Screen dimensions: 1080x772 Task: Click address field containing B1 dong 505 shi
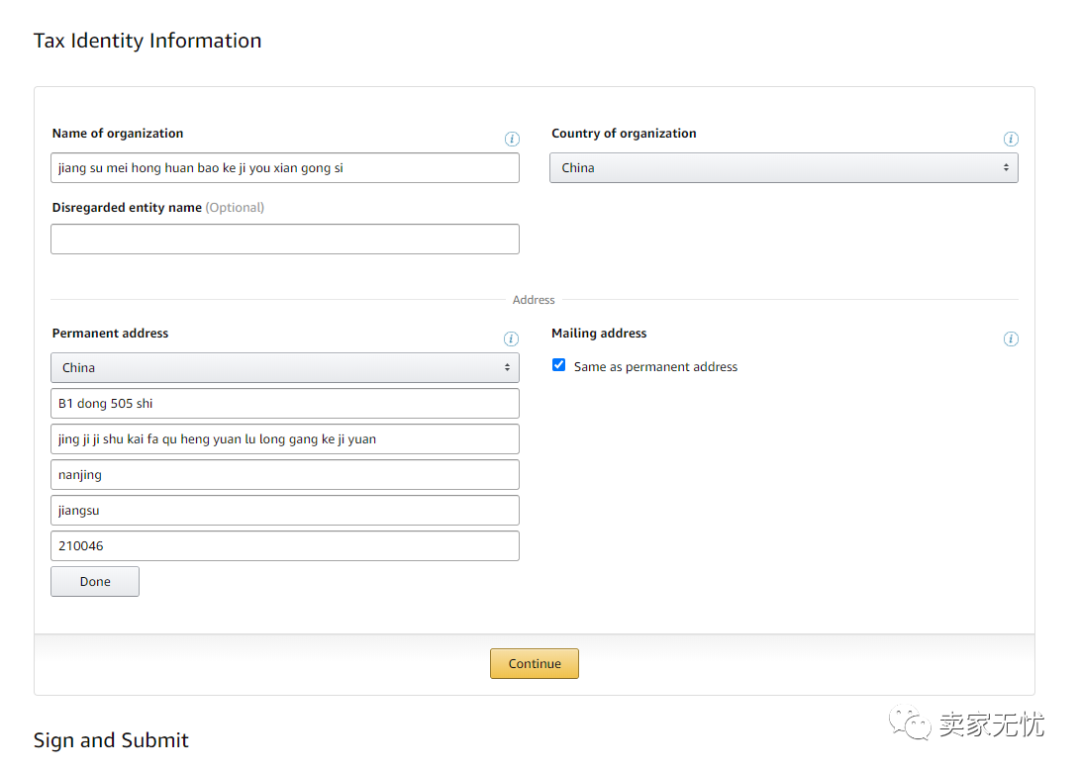click(x=285, y=404)
